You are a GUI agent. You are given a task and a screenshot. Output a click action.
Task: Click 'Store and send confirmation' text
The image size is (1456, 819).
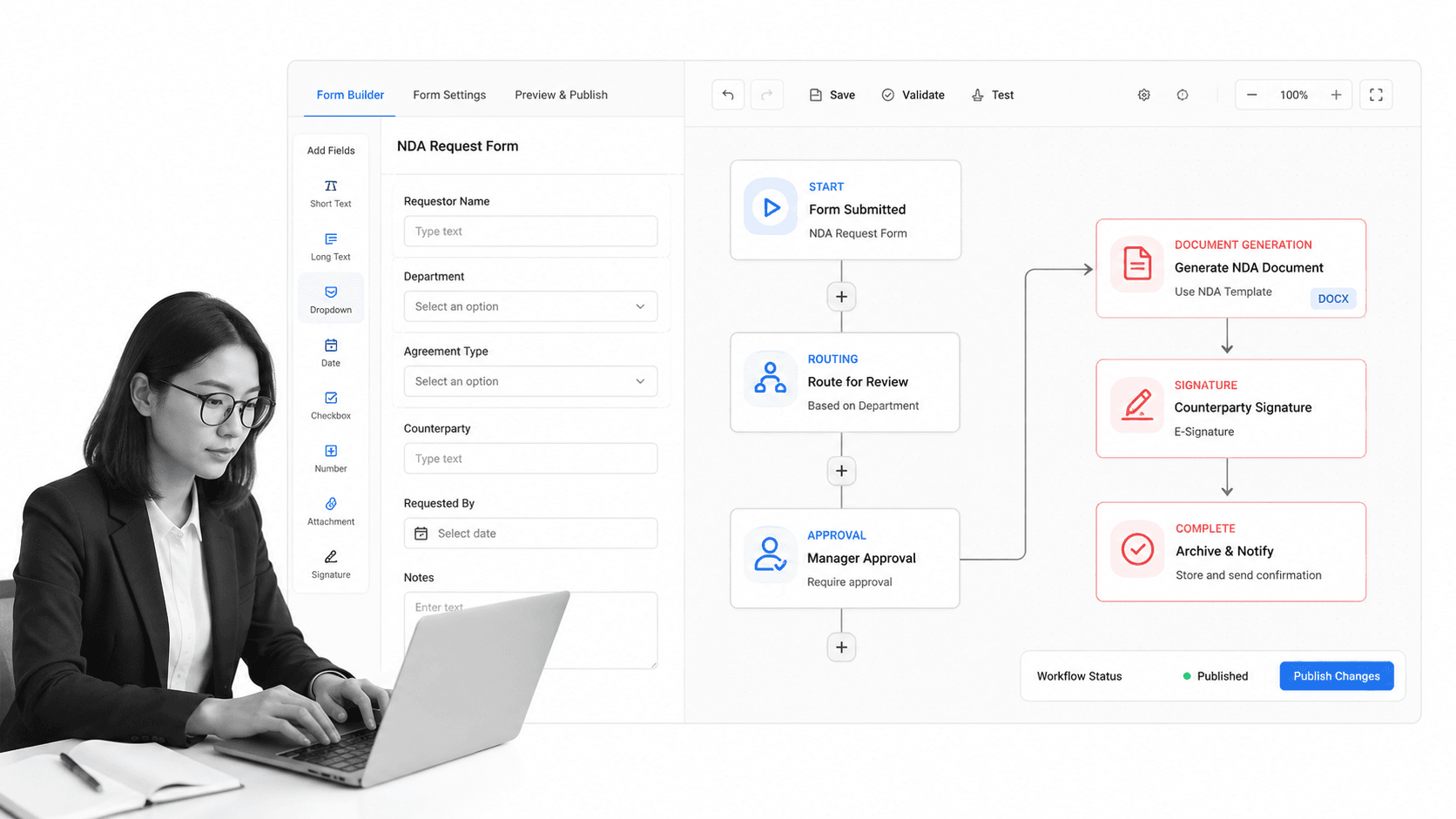tap(1248, 575)
